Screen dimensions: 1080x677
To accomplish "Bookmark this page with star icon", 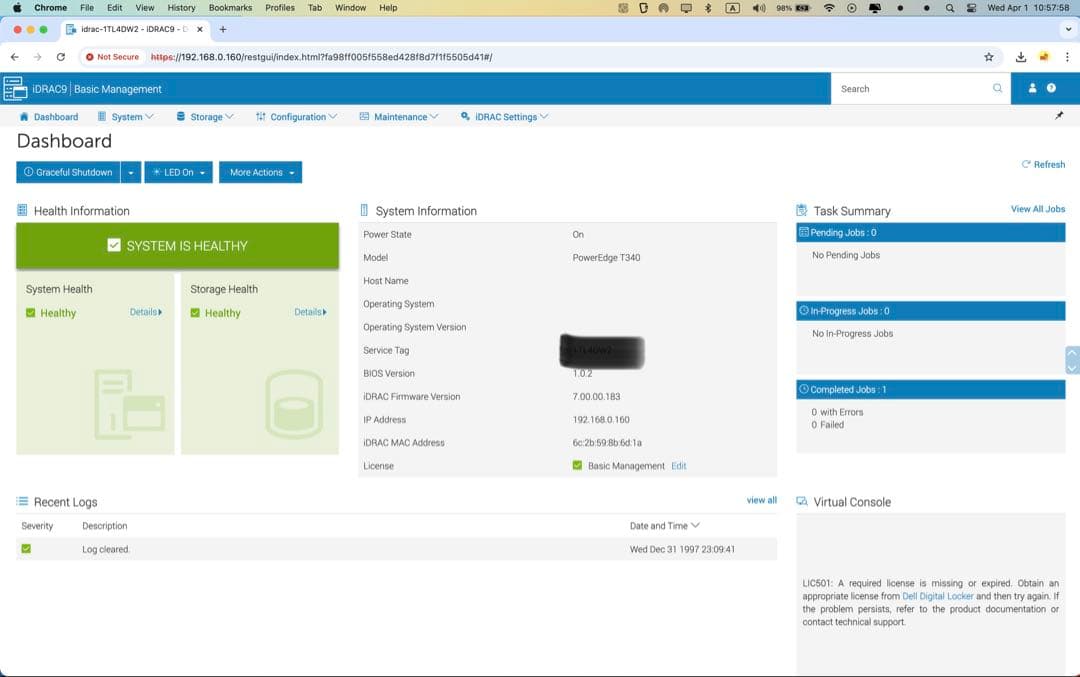I will (x=988, y=57).
